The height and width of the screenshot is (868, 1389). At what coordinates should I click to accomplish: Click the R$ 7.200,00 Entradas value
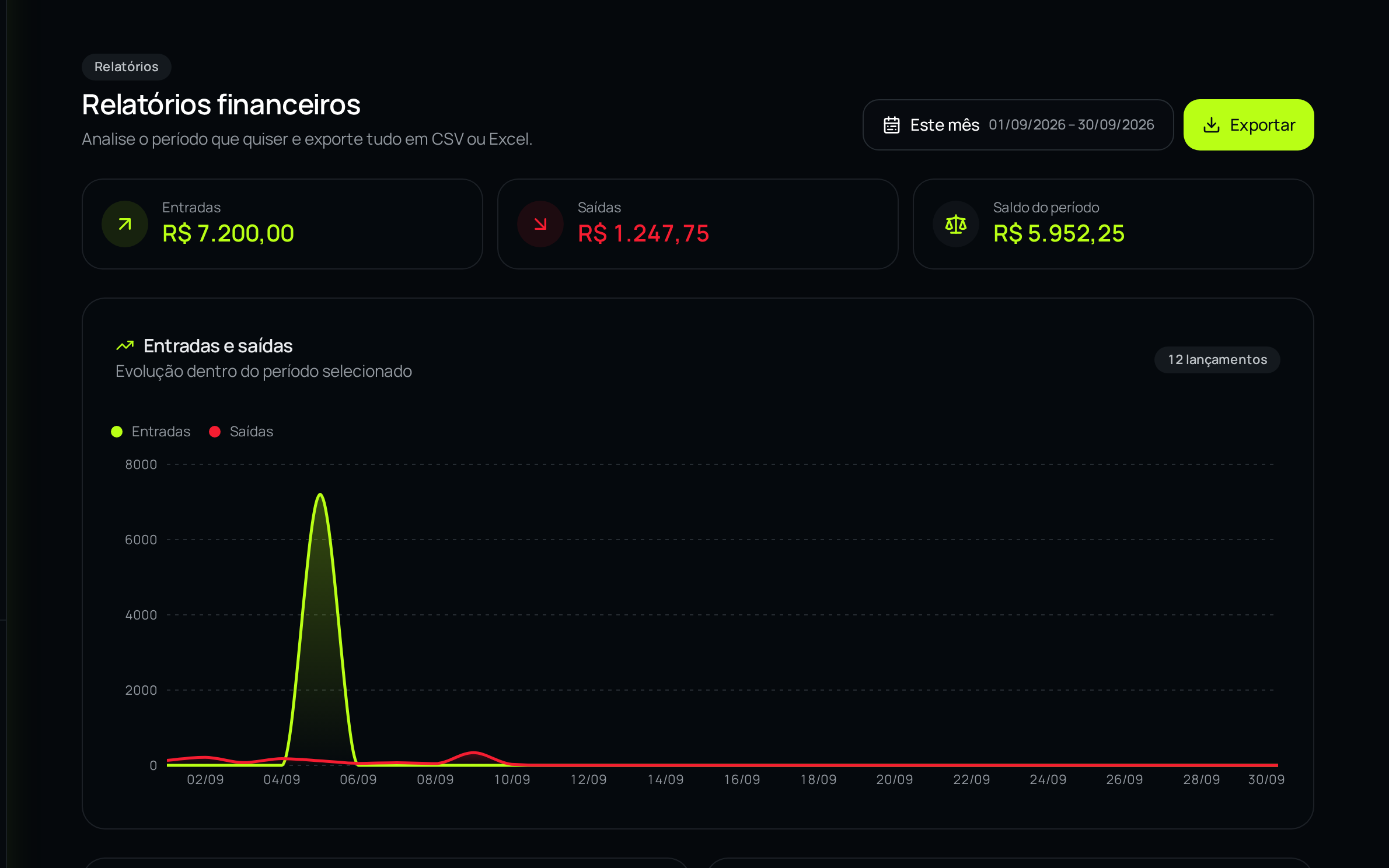(x=228, y=234)
